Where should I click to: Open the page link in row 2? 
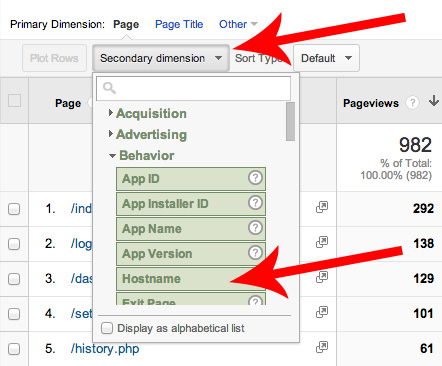81,244
